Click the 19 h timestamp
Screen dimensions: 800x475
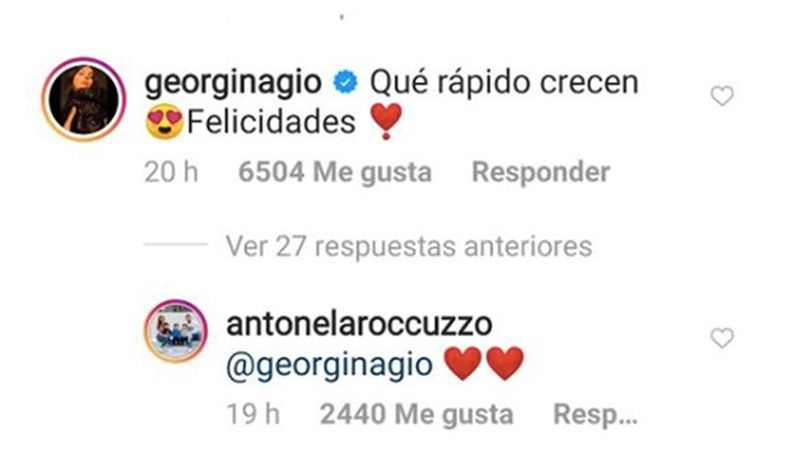[x=253, y=414]
